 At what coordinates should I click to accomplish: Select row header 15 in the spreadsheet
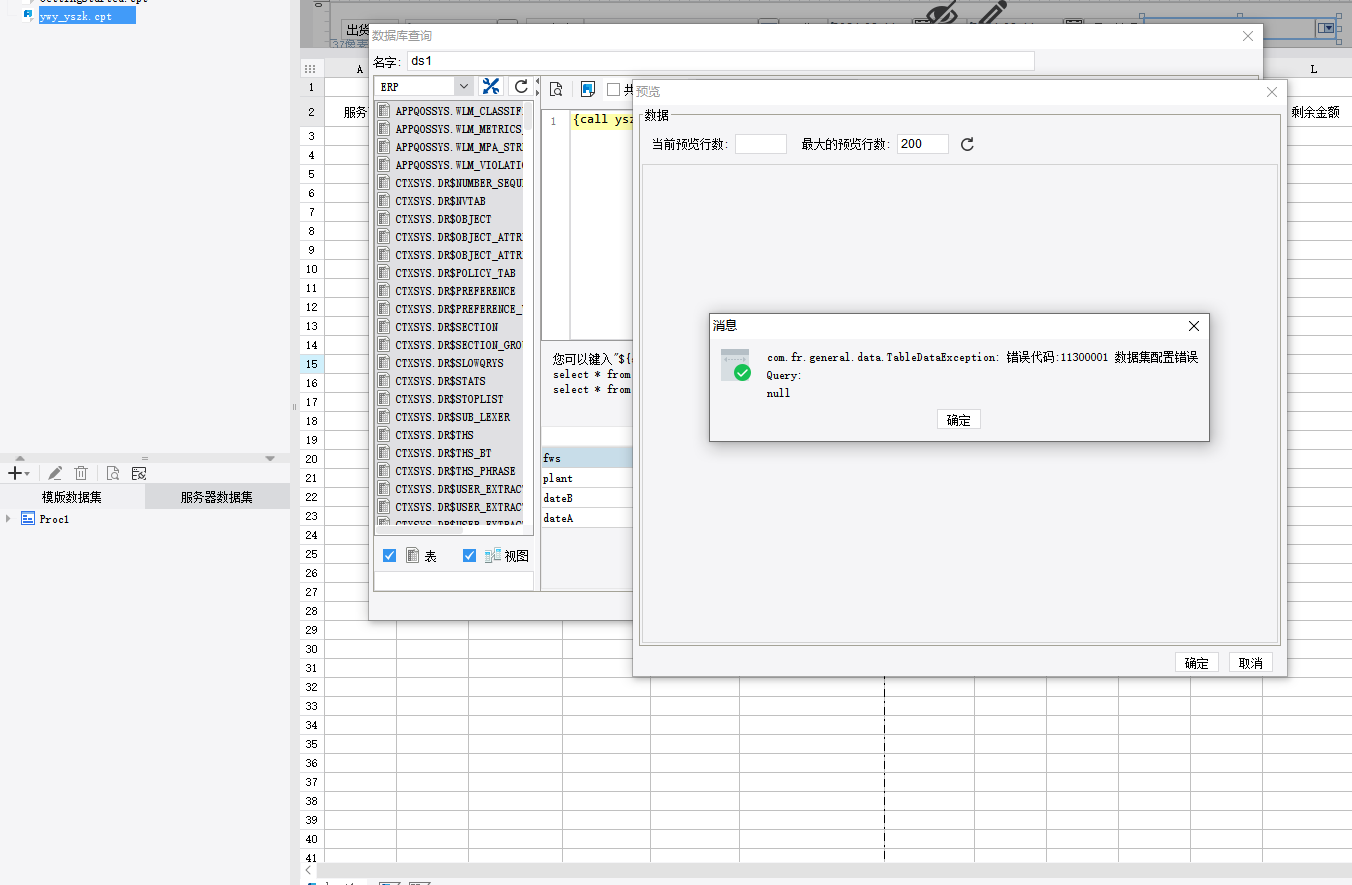tap(312, 364)
